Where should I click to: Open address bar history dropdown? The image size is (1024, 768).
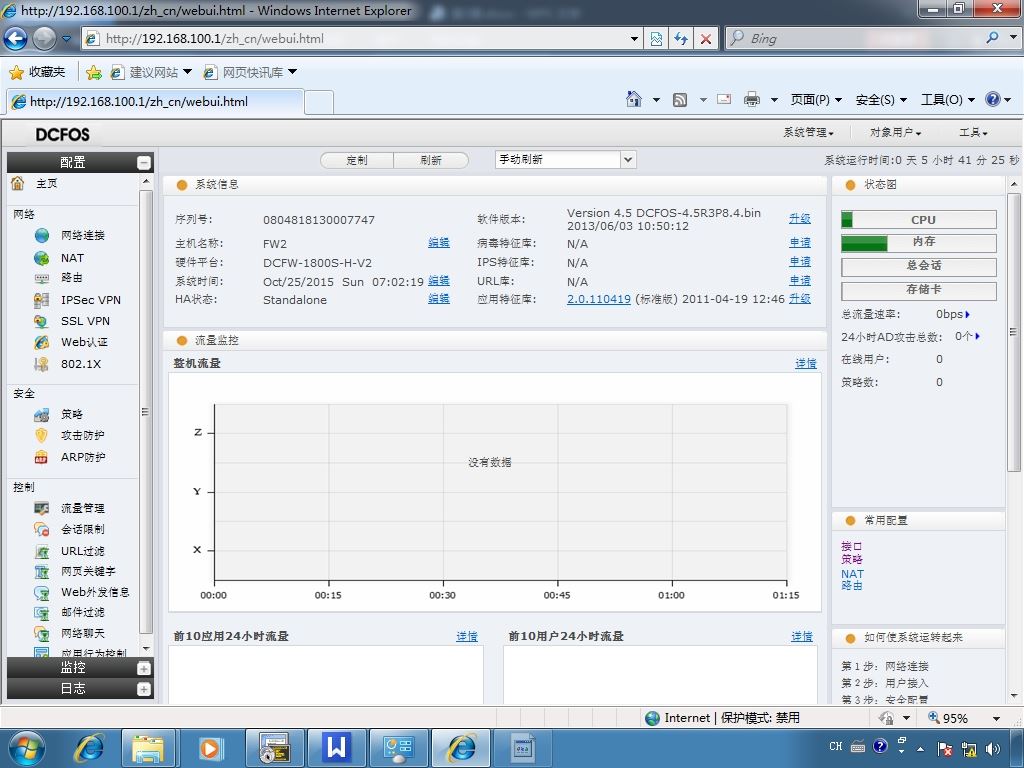(633, 39)
